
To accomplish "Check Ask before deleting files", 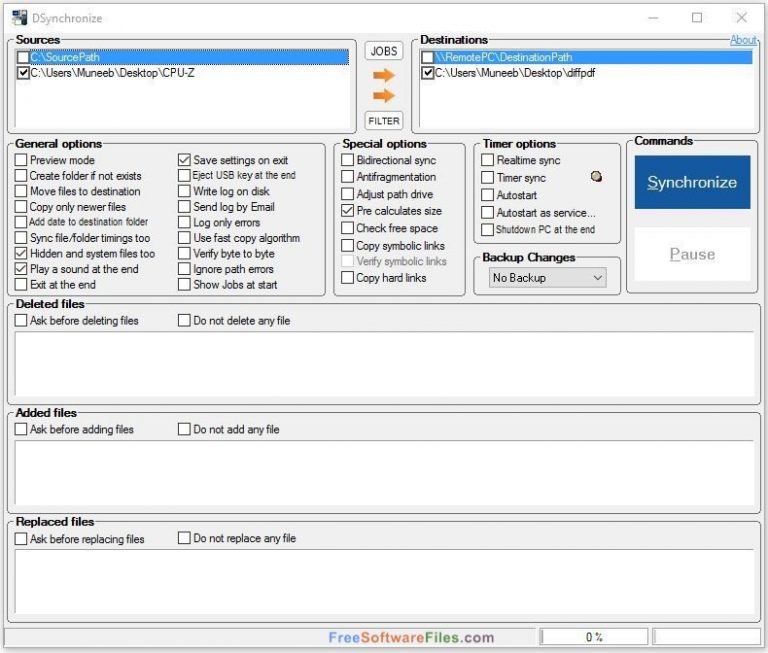I will (21, 320).
